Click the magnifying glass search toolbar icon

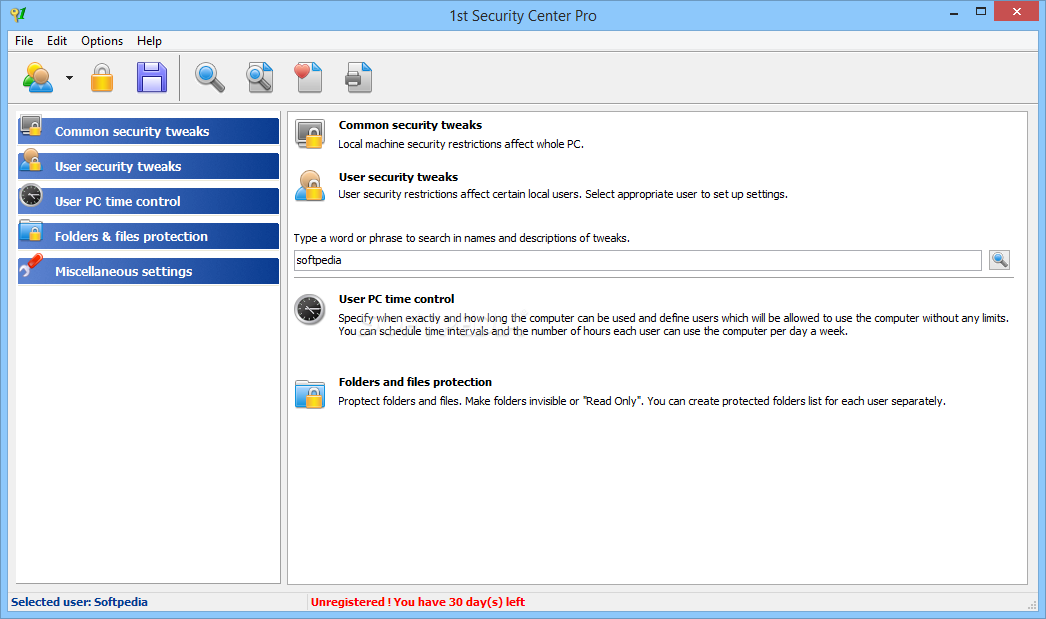coord(209,77)
